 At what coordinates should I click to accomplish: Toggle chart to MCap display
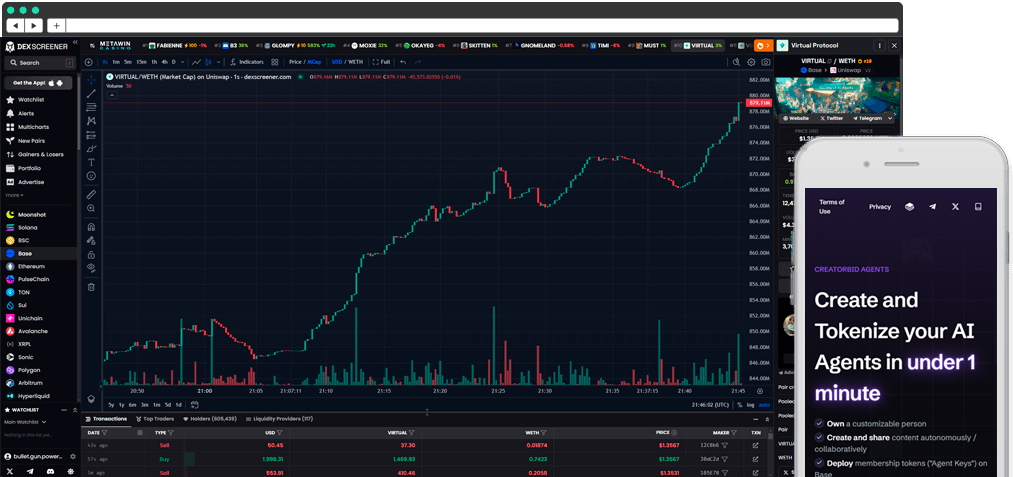point(314,62)
